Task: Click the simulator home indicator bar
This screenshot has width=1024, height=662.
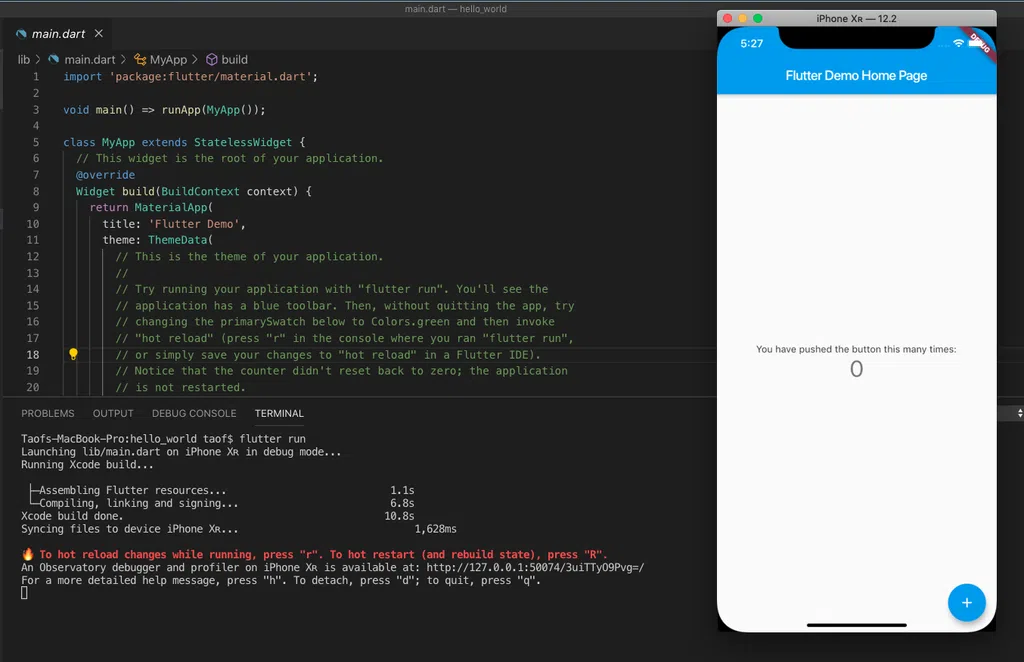Action: [856, 625]
